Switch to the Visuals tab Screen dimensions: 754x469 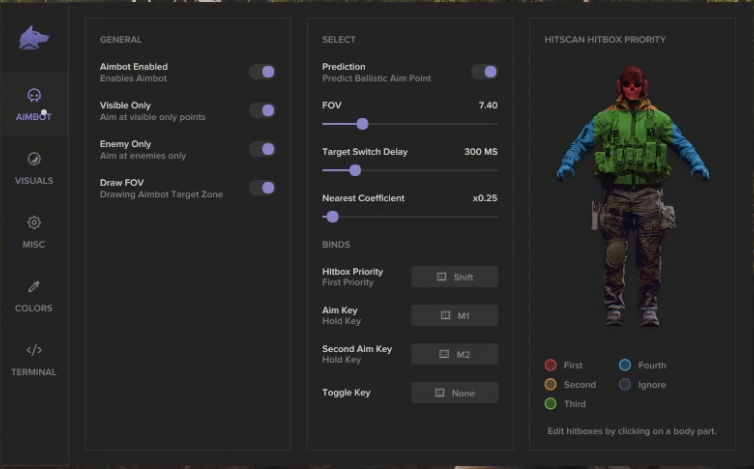click(34, 168)
